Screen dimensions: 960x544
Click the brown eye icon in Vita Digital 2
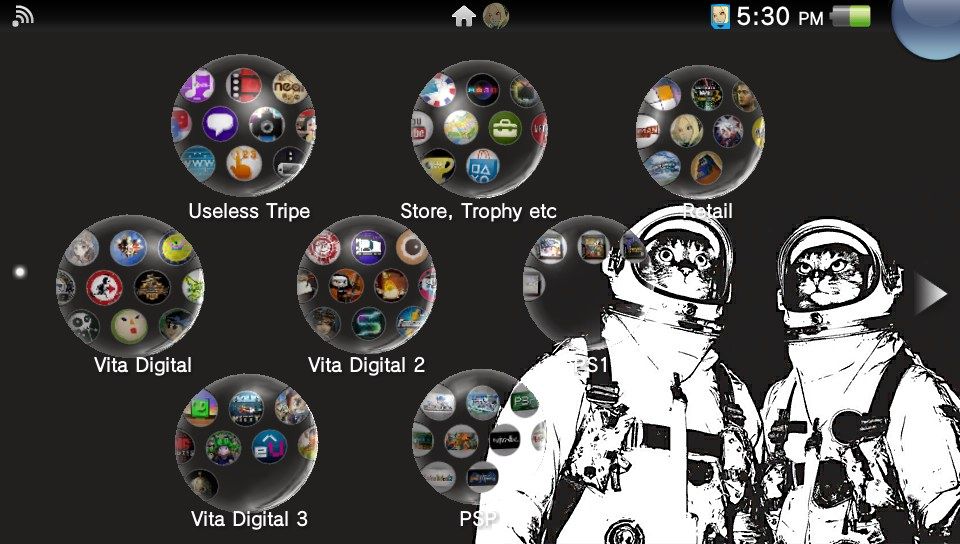(411, 247)
